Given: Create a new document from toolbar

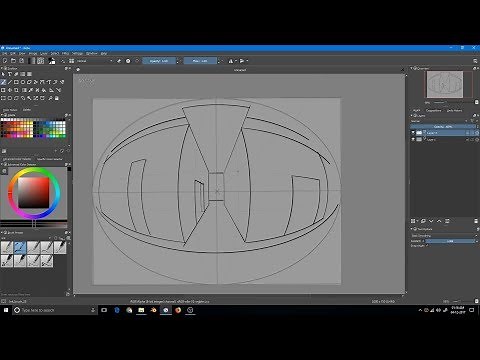Looking at the screenshot, I should pyautogui.click(x=5, y=61).
